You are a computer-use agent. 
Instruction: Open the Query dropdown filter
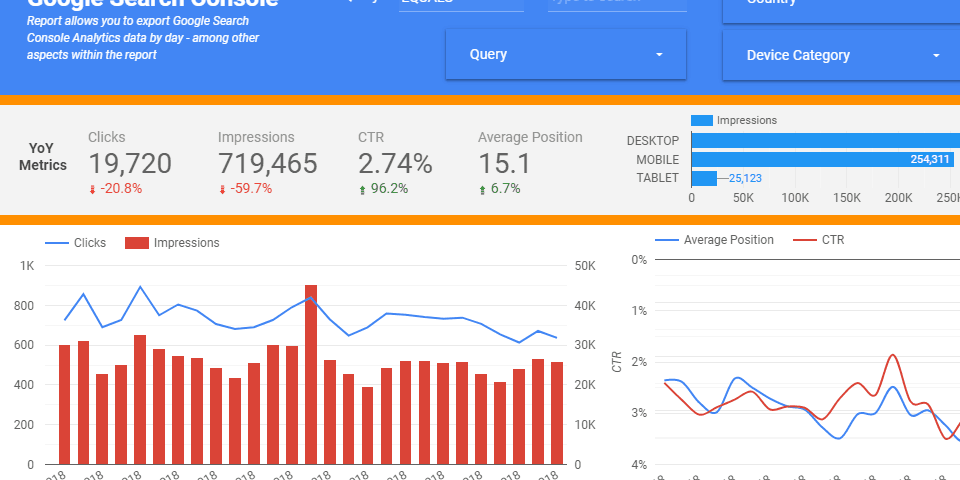[x=566, y=54]
